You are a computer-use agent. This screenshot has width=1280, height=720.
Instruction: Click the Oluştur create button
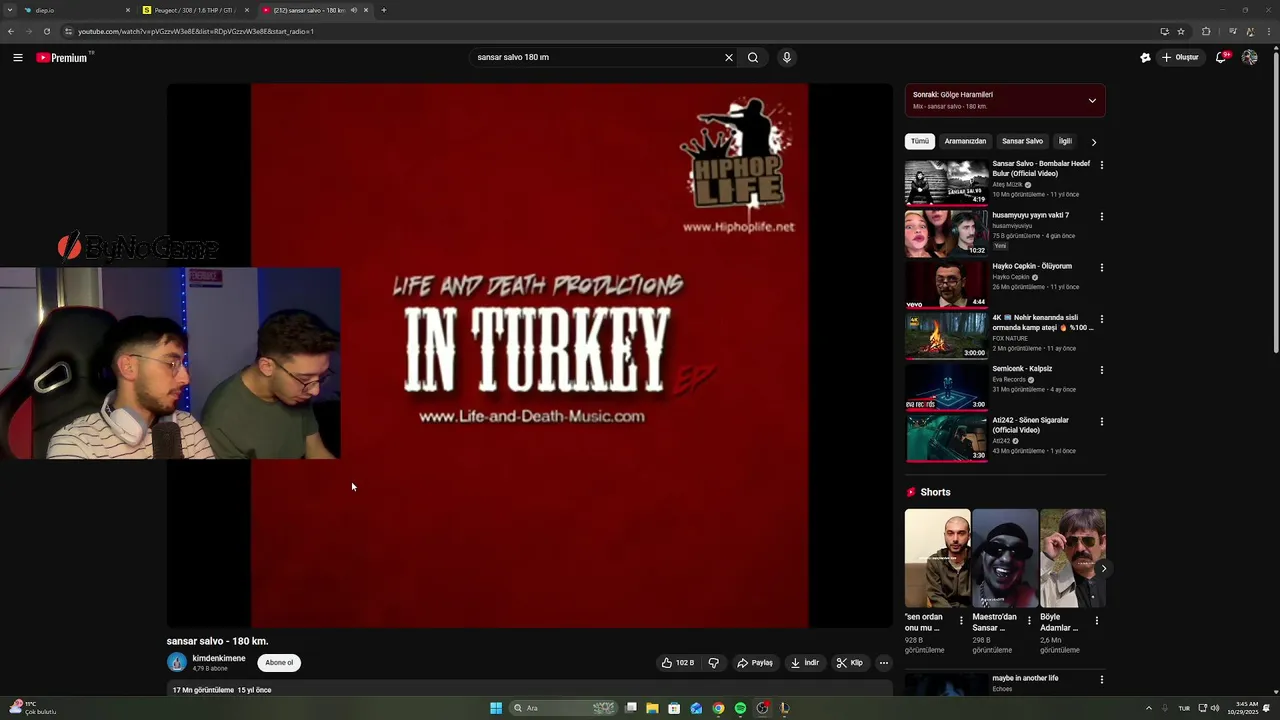tap(1181, 57)
